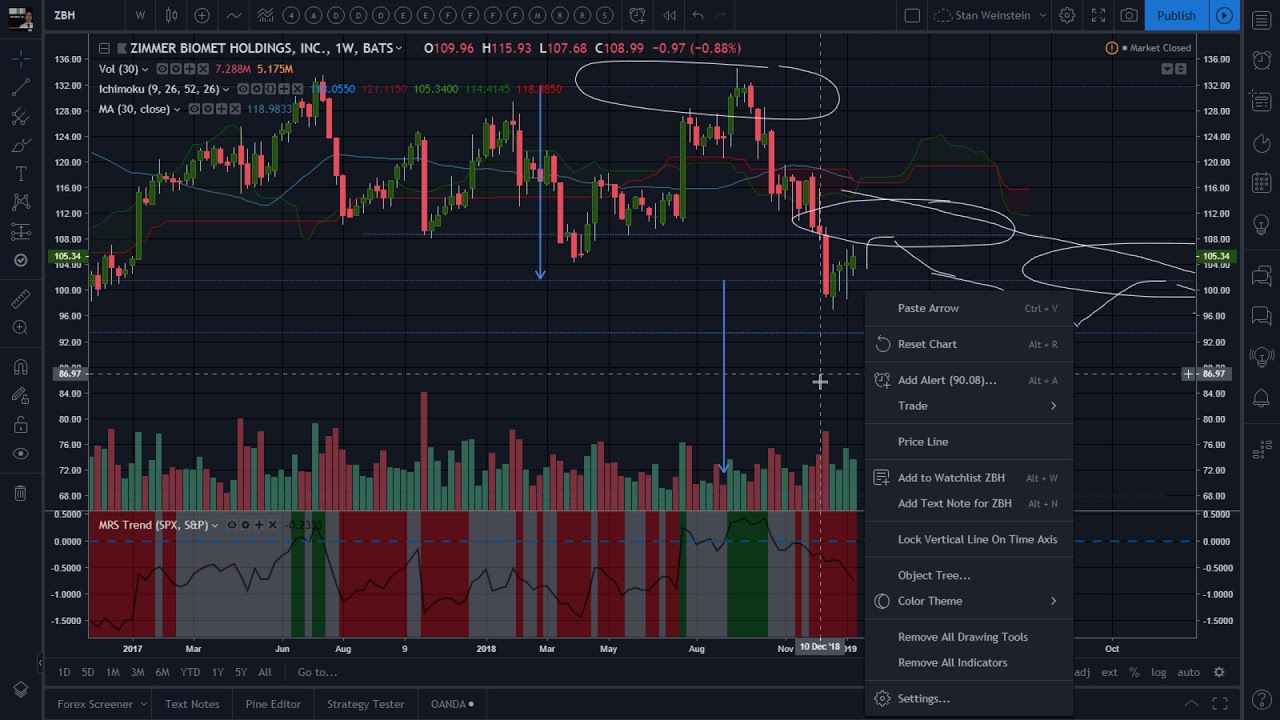Toggle magnet mode for drawings
The height and width of the screenshot is (720, 1280).
[20, 367]
